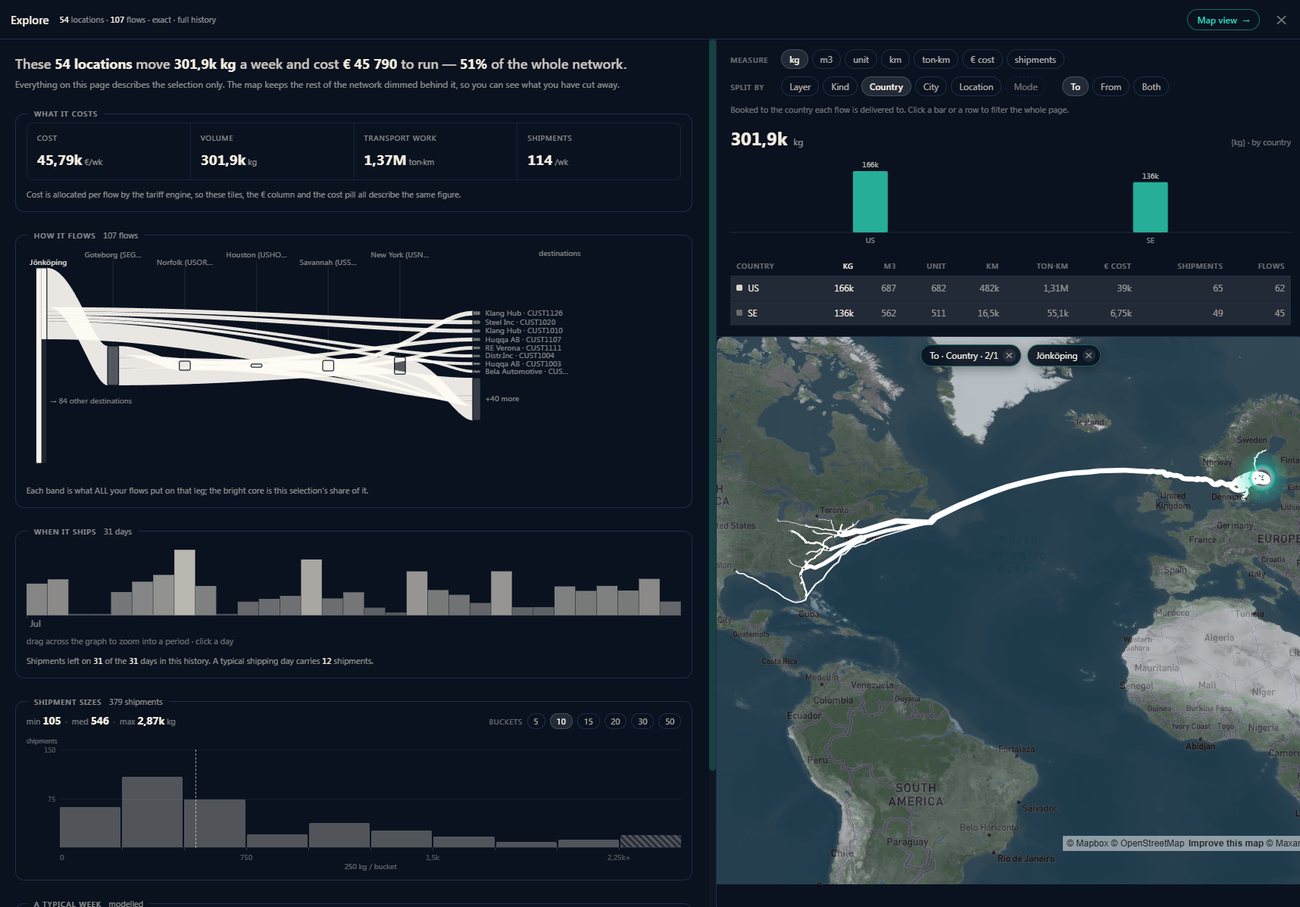Set measure to kg
1300x907 pixels.
pyautogui.click(x=795, y=60)
